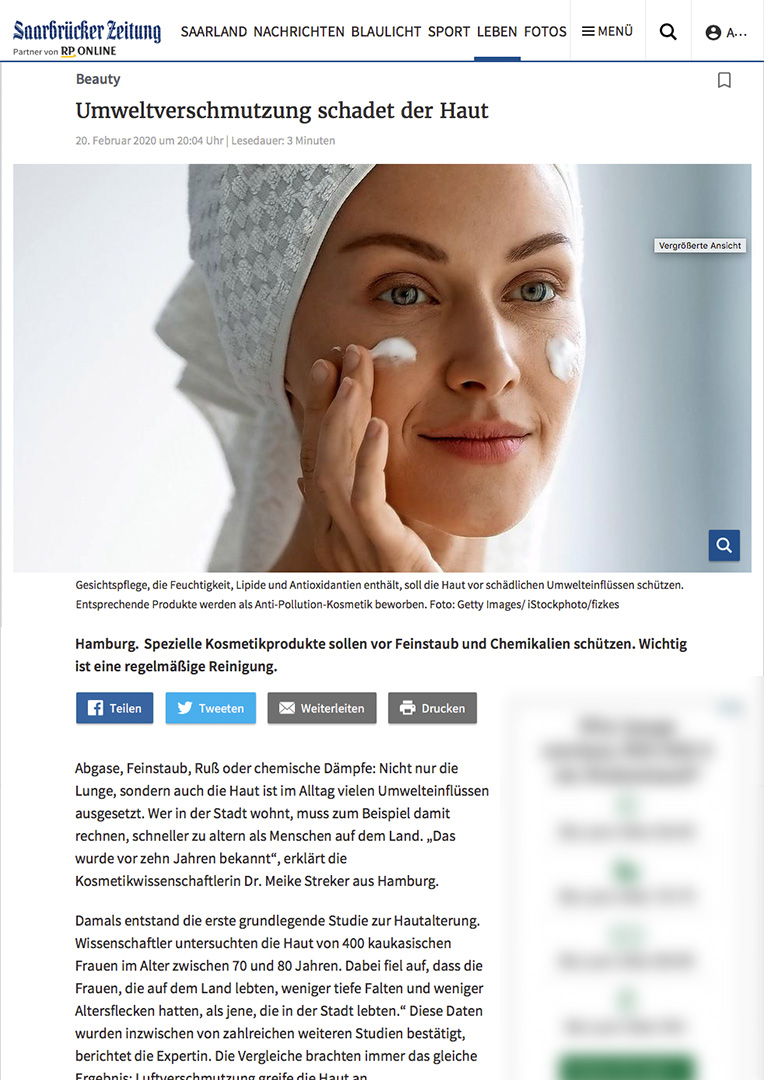Tweet the article with Tweeten button

(x=211, y=708)
